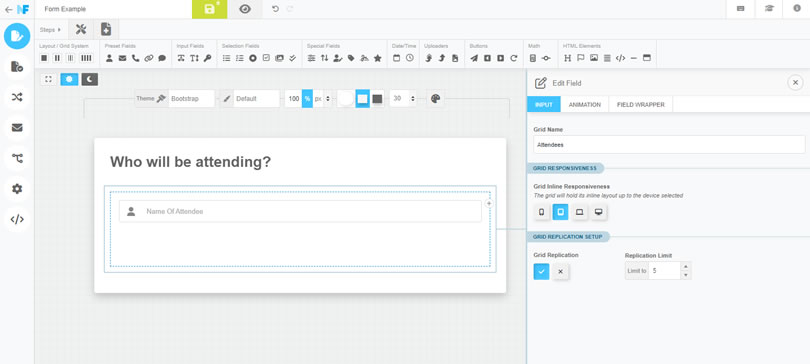Viewport: 810px width, 364px height.
Task: Choose the white form background swatch
Action: click(346, 99)
